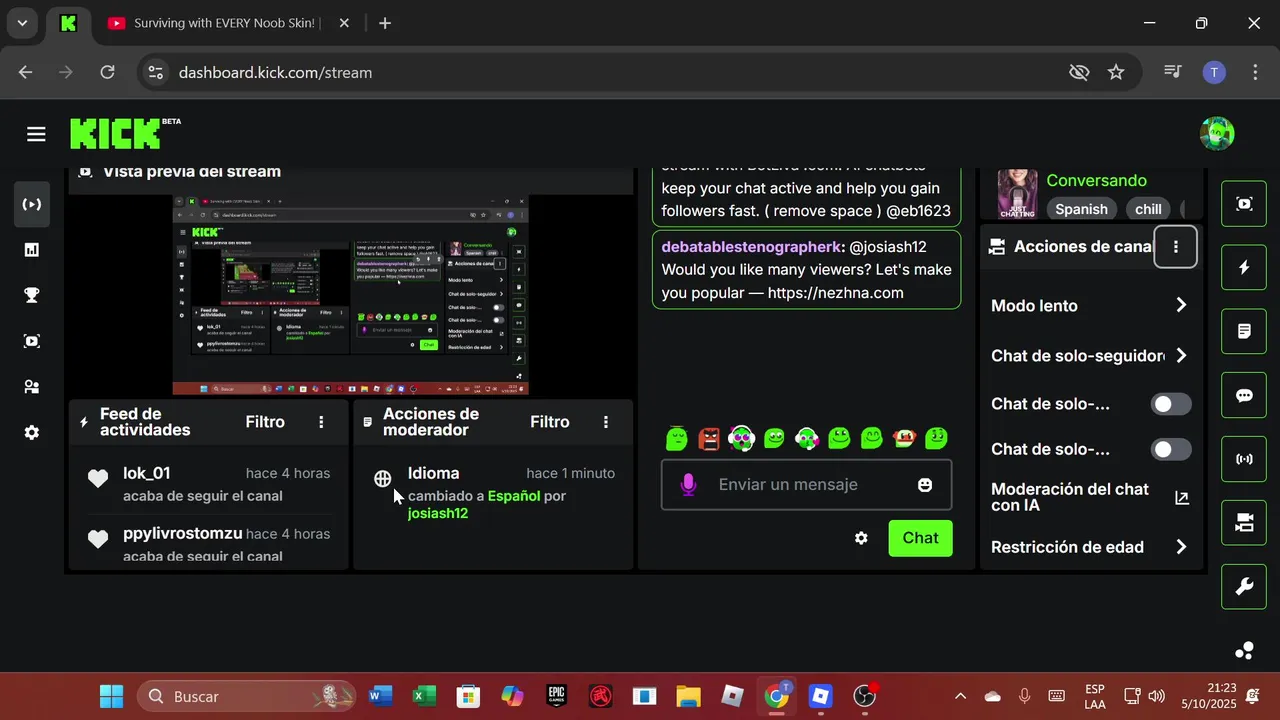Open the video content icon in left sidebar
The width and height of the screenshot is (1280, 720).
pyautogui.click(x=32, y=341)
